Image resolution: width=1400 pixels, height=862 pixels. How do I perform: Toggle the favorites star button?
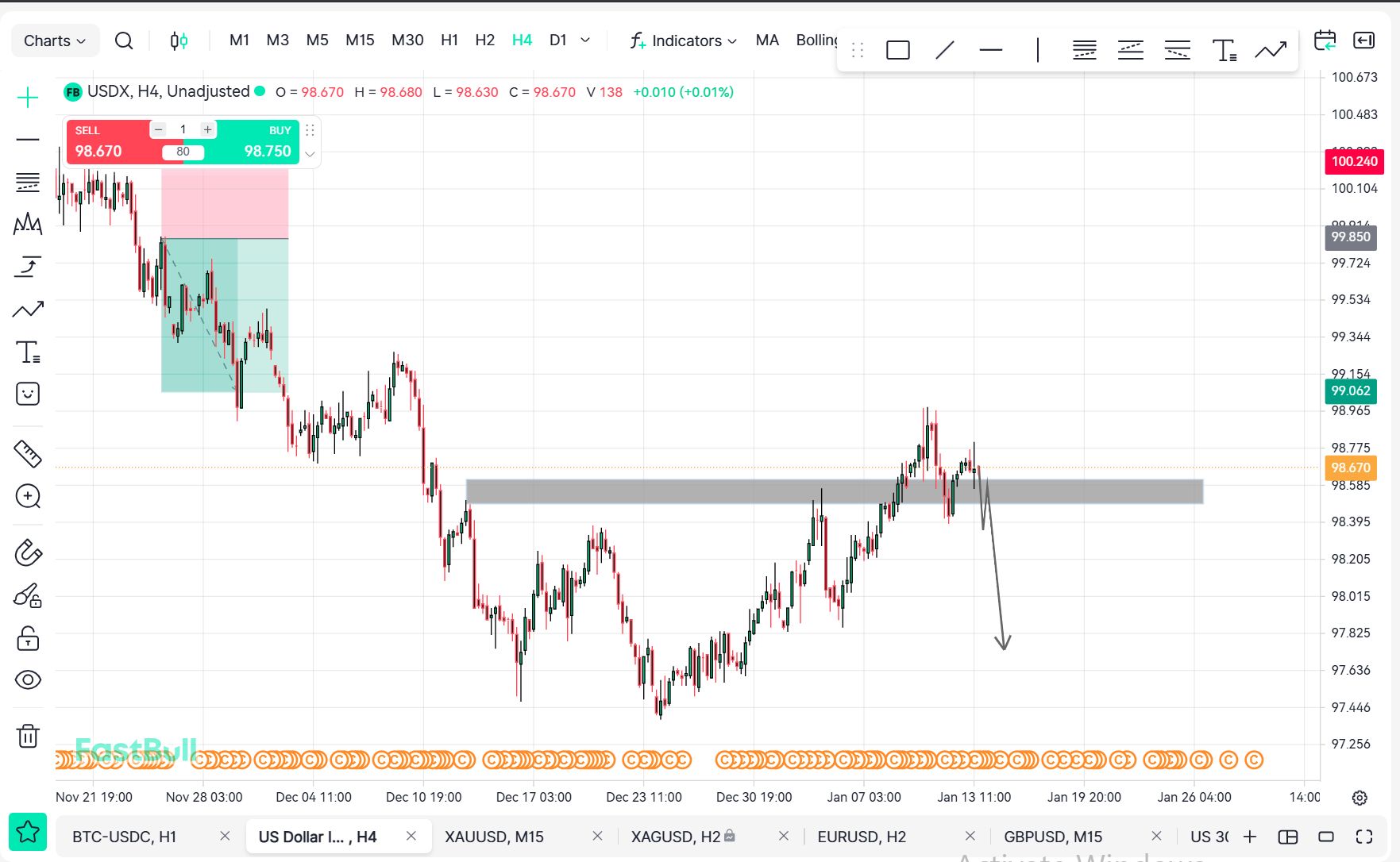(28, 832)
